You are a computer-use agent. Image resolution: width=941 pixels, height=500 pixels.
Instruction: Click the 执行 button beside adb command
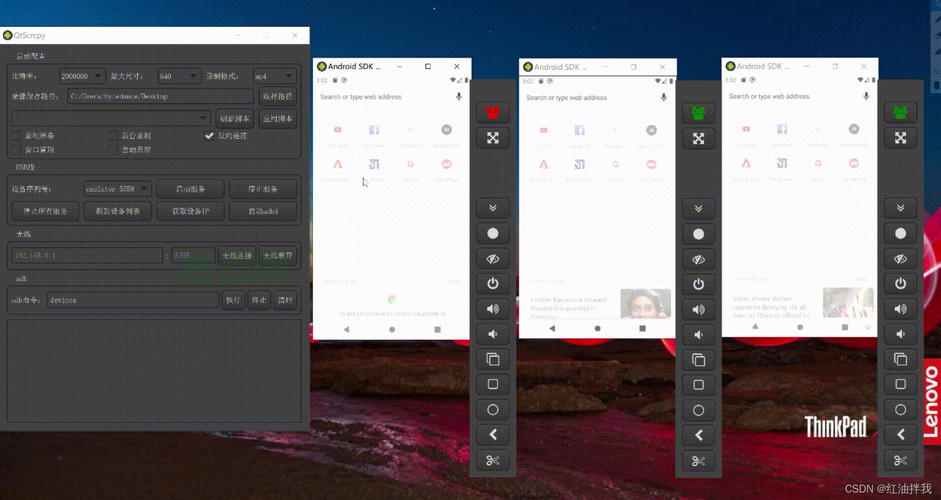[x=232, y=300]
